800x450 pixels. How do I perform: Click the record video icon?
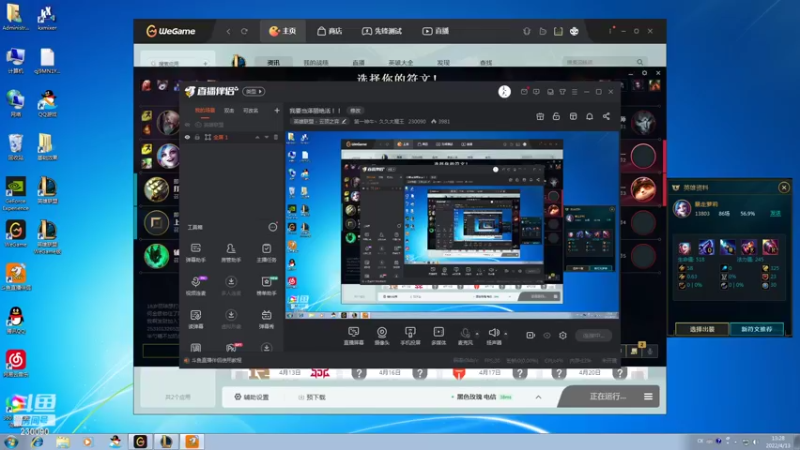pyautogui.click(x=531, y=335)
